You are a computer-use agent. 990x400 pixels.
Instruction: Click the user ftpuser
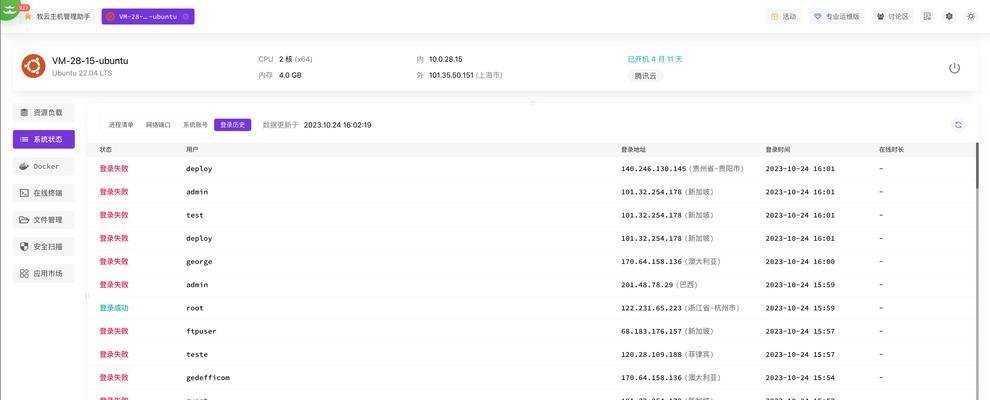tap(201, 331)
